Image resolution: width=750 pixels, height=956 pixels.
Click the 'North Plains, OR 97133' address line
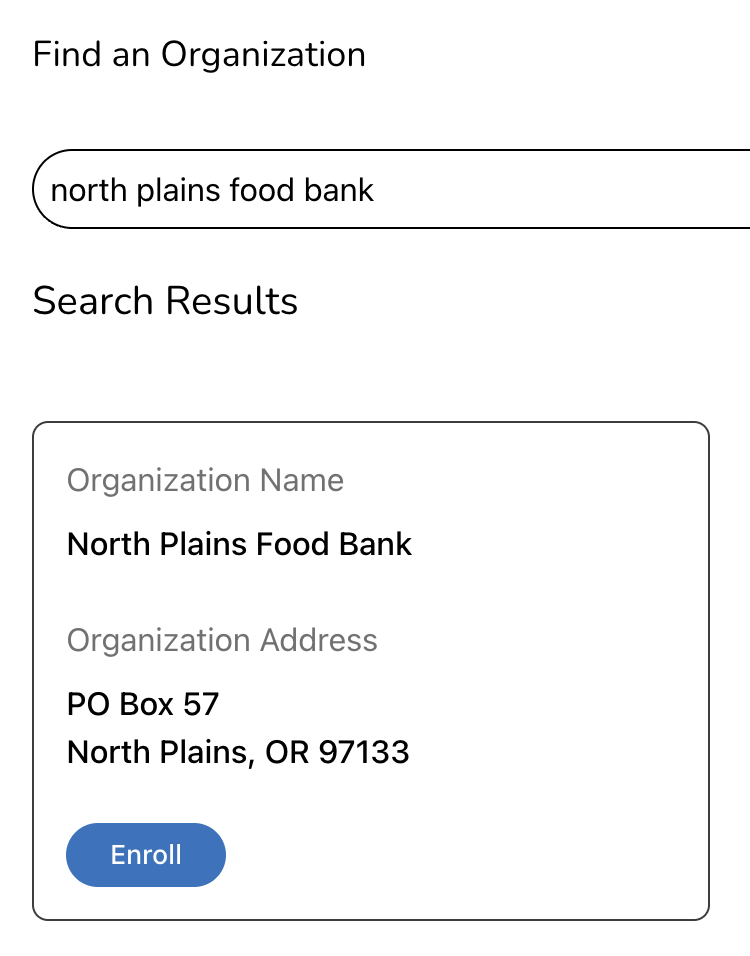[238, 752]
